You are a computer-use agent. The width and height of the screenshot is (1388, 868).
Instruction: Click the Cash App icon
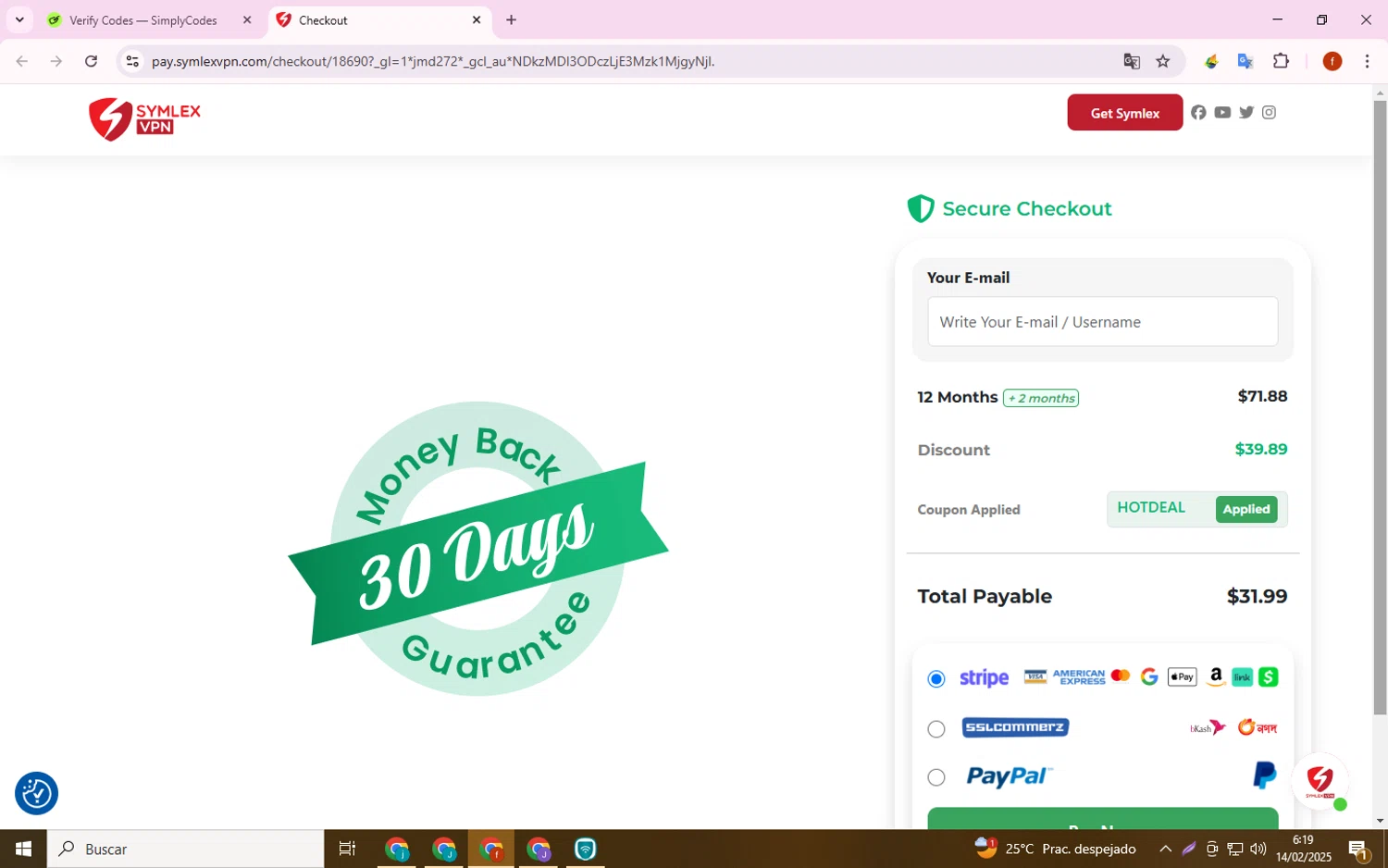(1269, 677)
